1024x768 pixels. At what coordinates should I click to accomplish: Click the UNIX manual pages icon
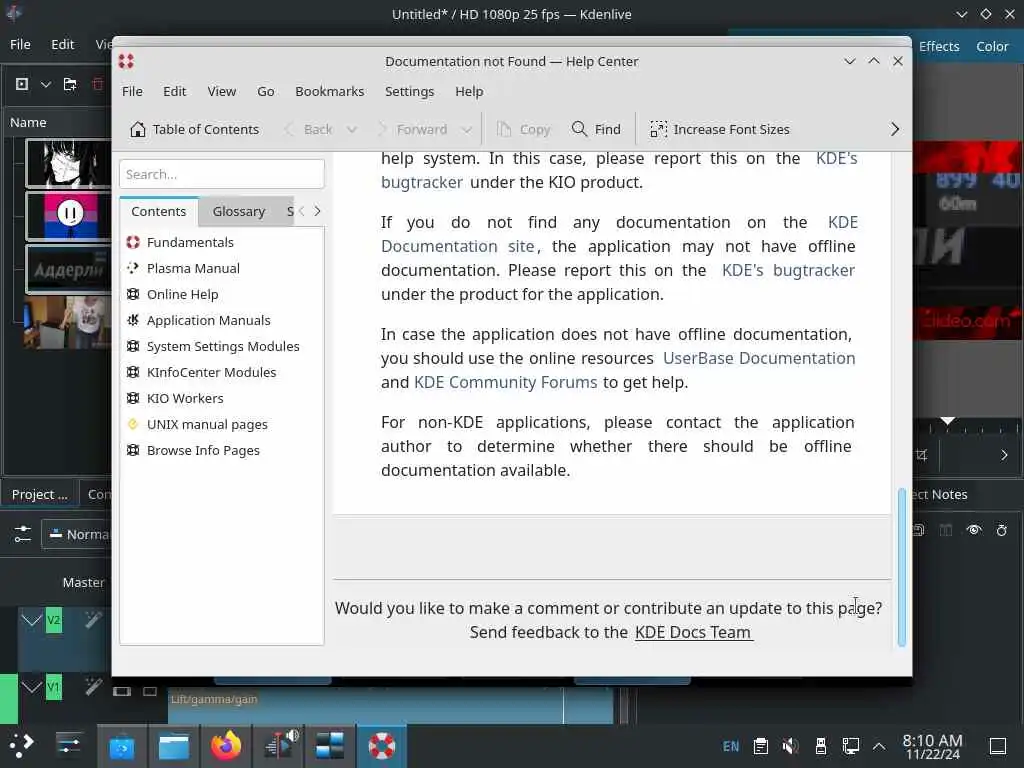click(133, 424)
